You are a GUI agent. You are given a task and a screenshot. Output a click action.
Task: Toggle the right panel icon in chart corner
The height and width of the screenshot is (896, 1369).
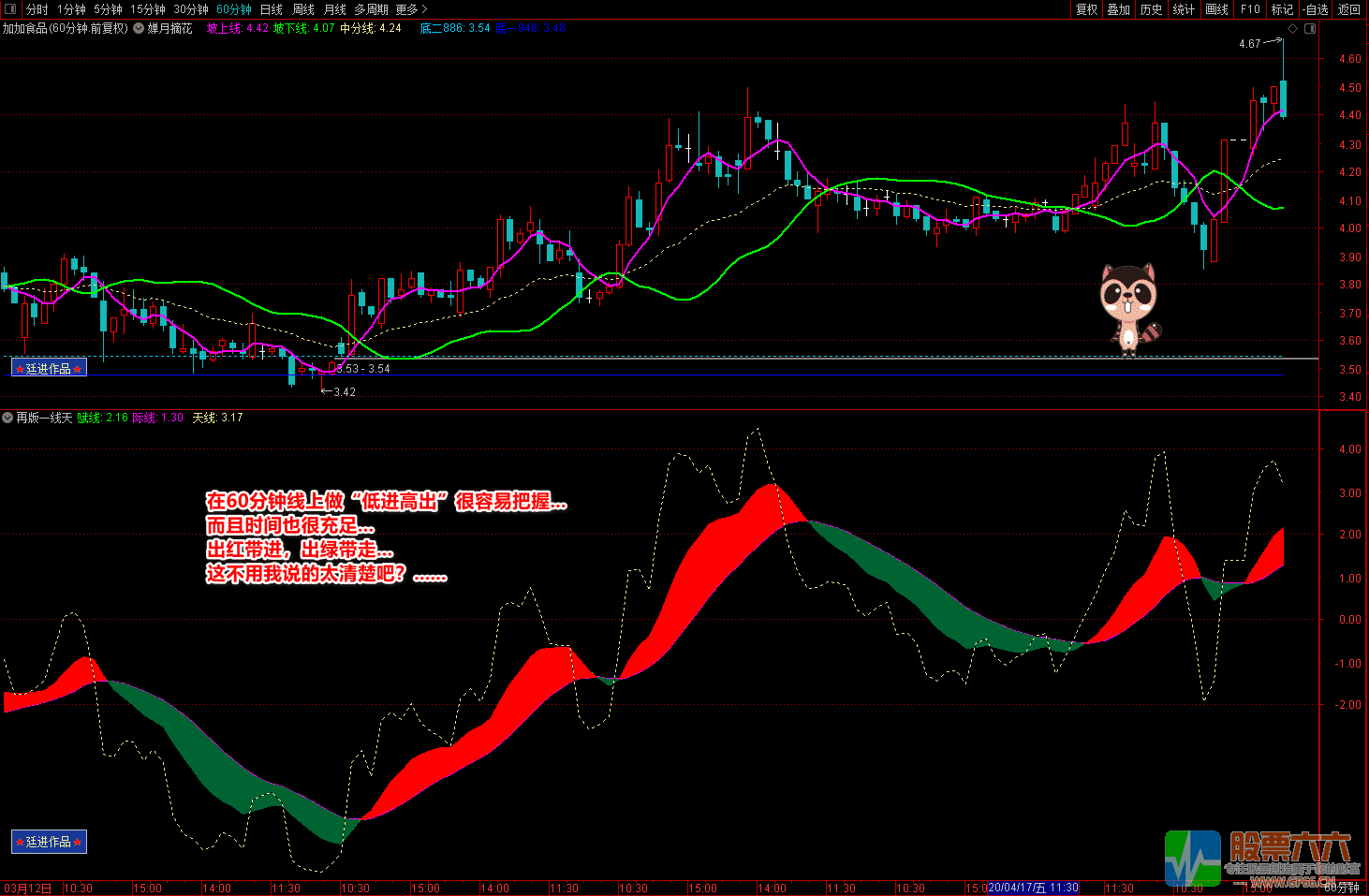(x=1310, y=29)
